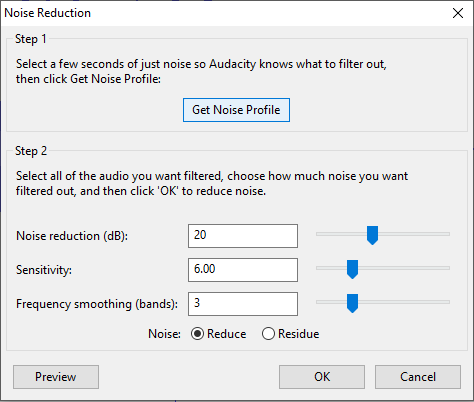Click the Frequency smoothing slider handle
The width and height of the screenshot is (474, 402).
tap(352, 303)
